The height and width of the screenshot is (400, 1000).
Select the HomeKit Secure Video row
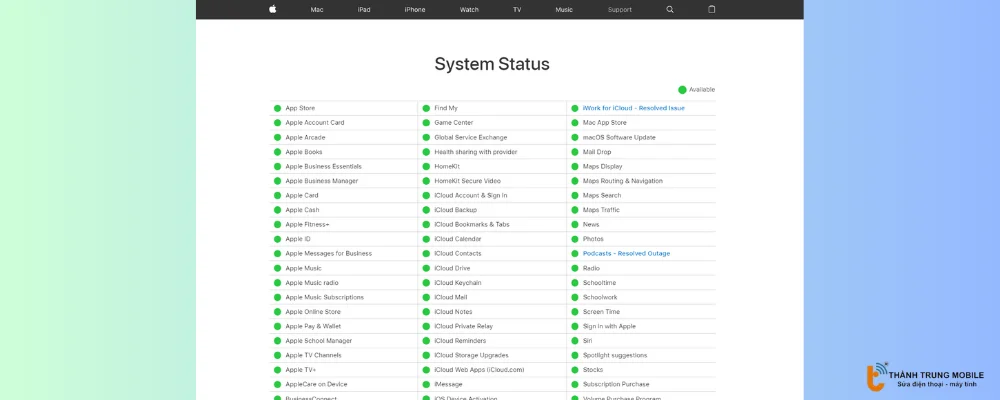coord(492,181)
